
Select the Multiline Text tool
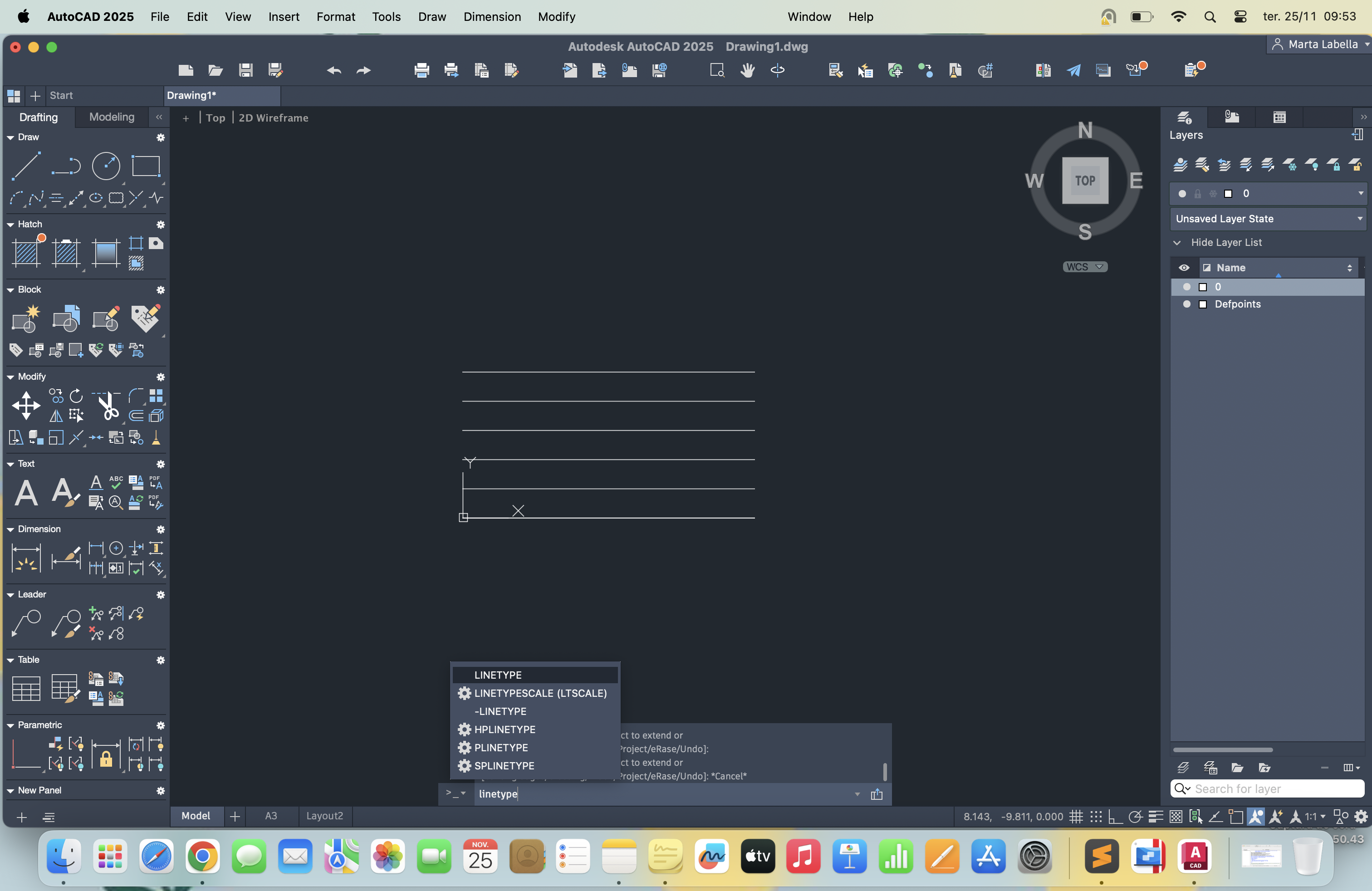(x=26, y=493)
